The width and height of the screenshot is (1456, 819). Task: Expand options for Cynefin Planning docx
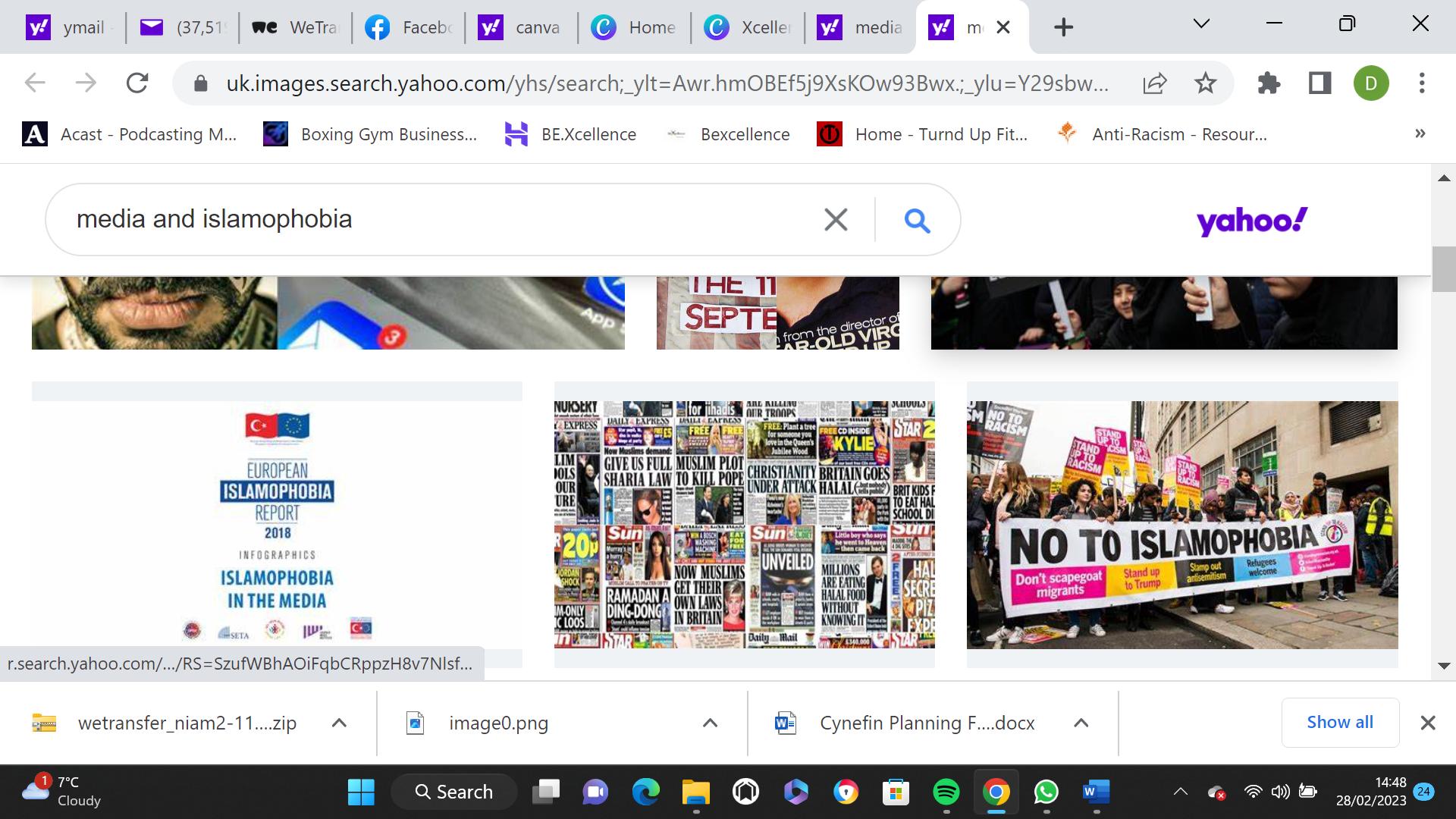[1081, 723]
